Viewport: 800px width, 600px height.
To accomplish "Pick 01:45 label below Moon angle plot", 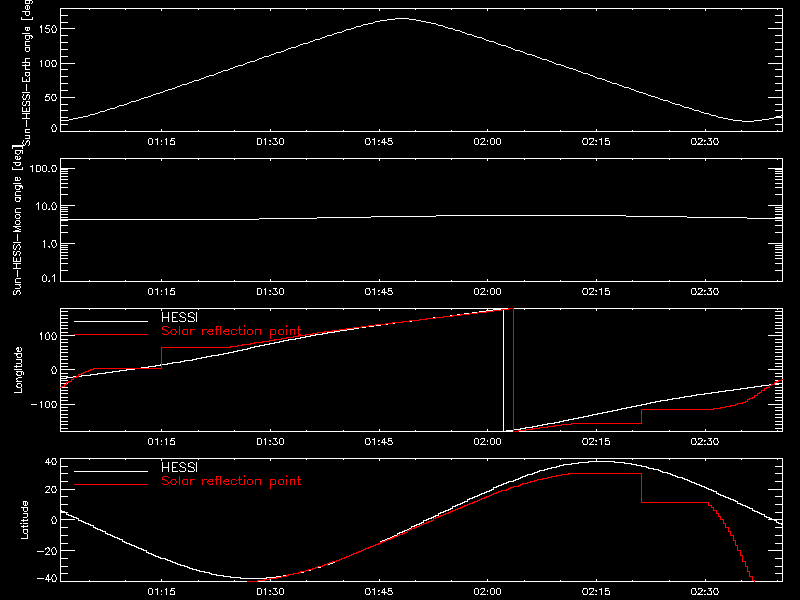I will [379, 292].
